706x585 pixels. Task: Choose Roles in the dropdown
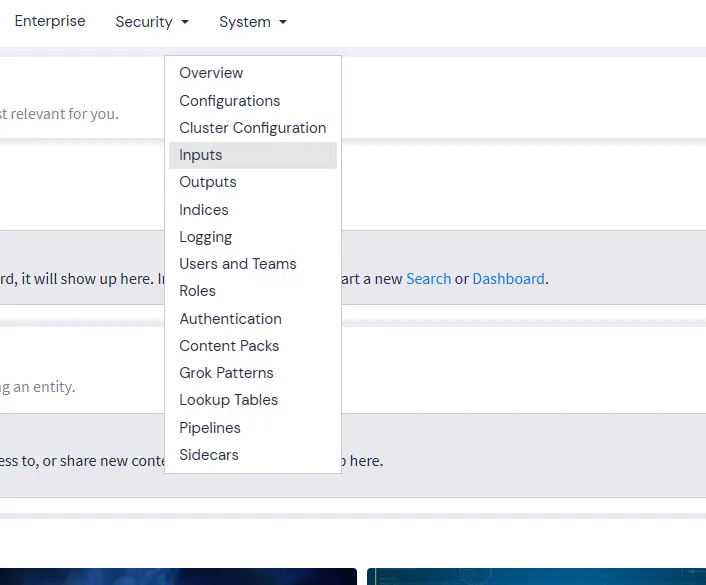[x=253, y=291]
